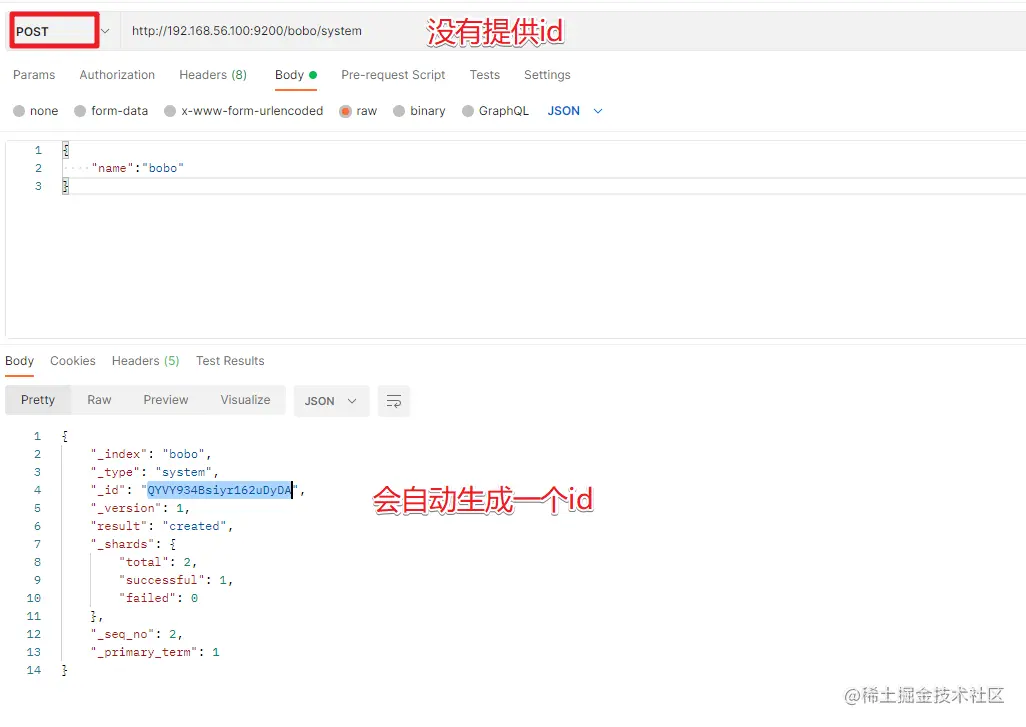Open the response Body tab

(19, 361)
